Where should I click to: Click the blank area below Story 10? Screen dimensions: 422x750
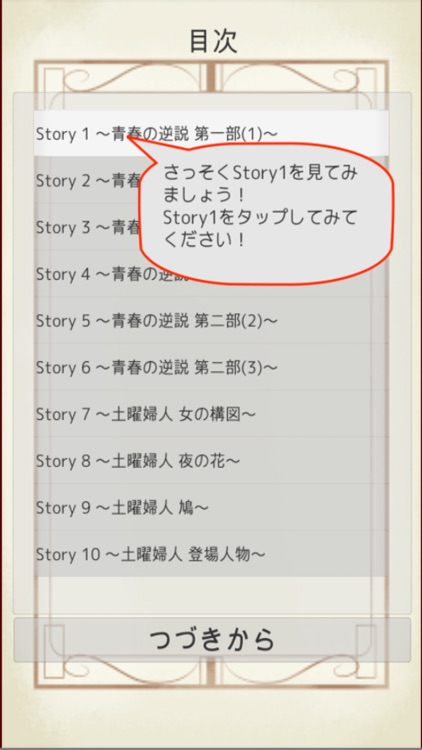click(x=211, y=595)
